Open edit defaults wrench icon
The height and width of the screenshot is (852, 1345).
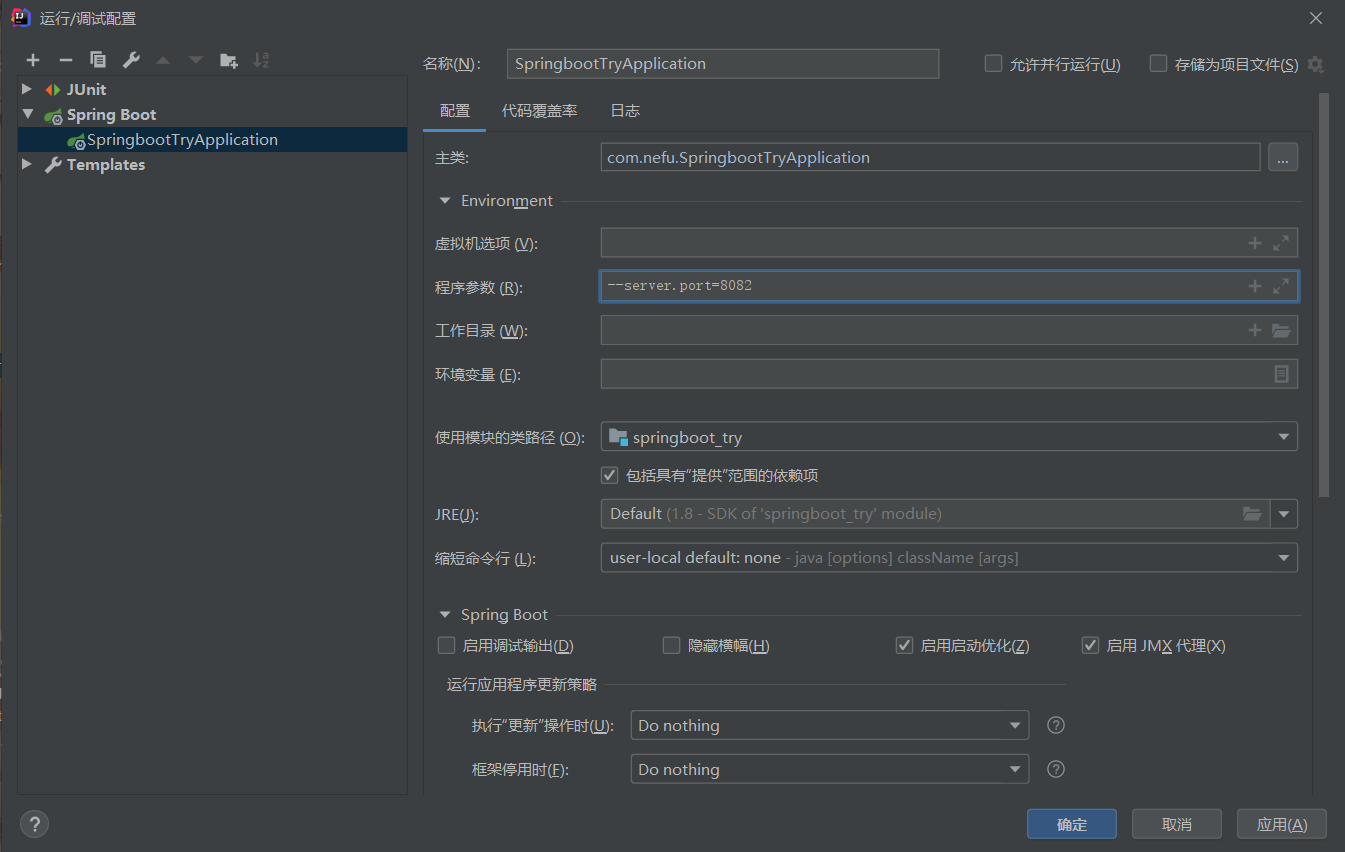pyautogui.click(x=131, y=60)
